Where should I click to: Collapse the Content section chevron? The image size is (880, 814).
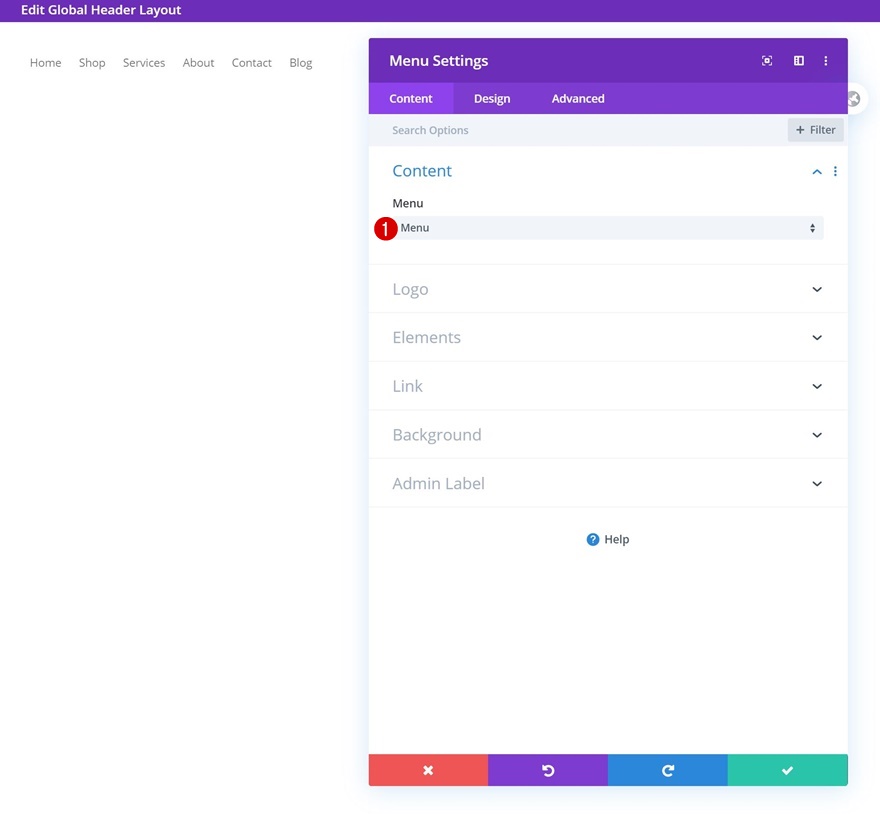coord(817,172)
